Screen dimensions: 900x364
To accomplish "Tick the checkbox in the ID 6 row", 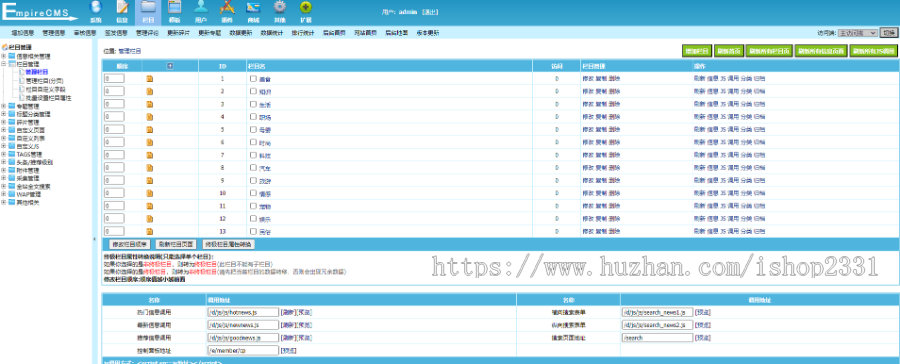I will (253, 142).
